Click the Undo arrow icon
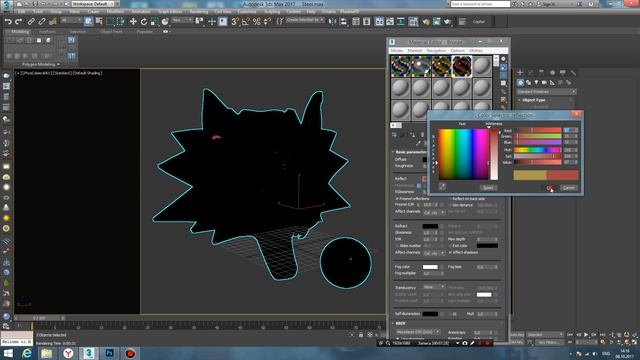 click(8, 22)
